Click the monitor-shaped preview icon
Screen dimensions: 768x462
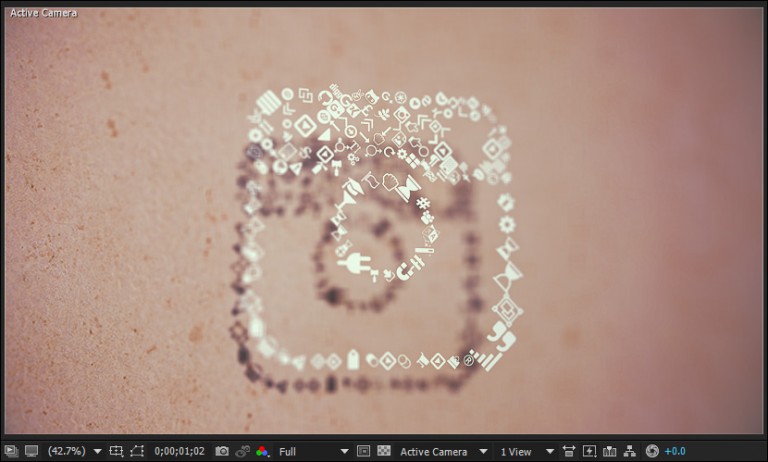click(x=31, y=452)
